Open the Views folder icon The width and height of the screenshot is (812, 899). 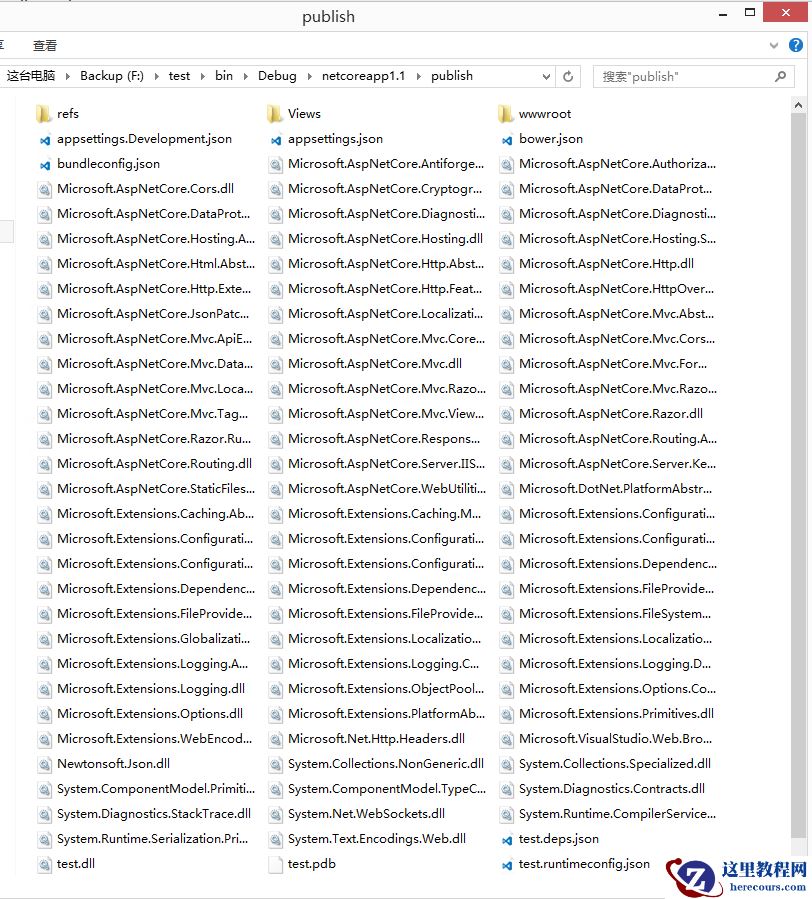275,114
